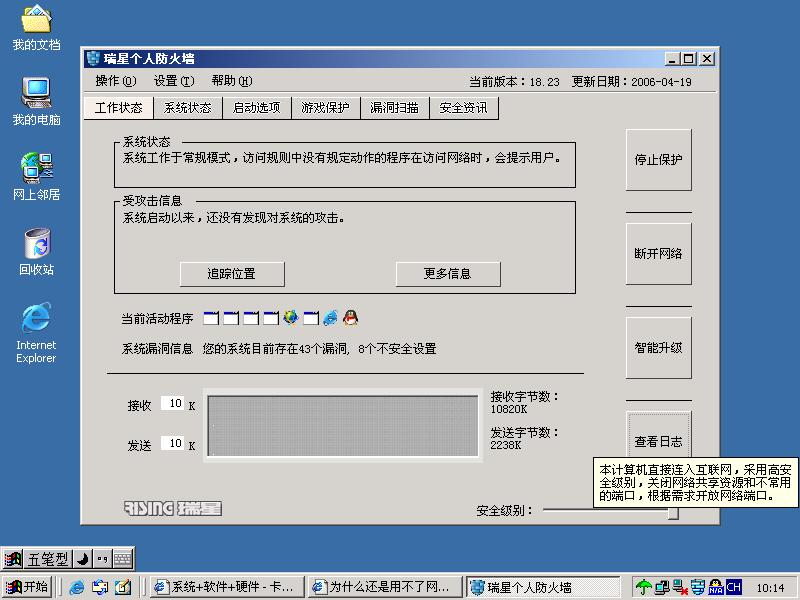The image size is (800, 600).
Task: Select the 我的电脑 desktop icon
Action: tap(36, 101)
